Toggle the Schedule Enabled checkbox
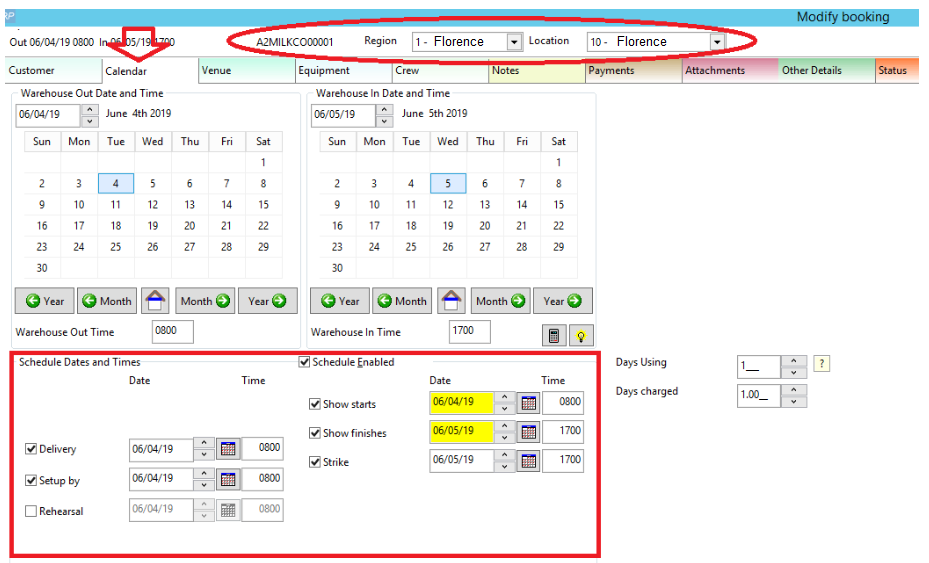This screenshot has width=929, height=563. (305, 362)
